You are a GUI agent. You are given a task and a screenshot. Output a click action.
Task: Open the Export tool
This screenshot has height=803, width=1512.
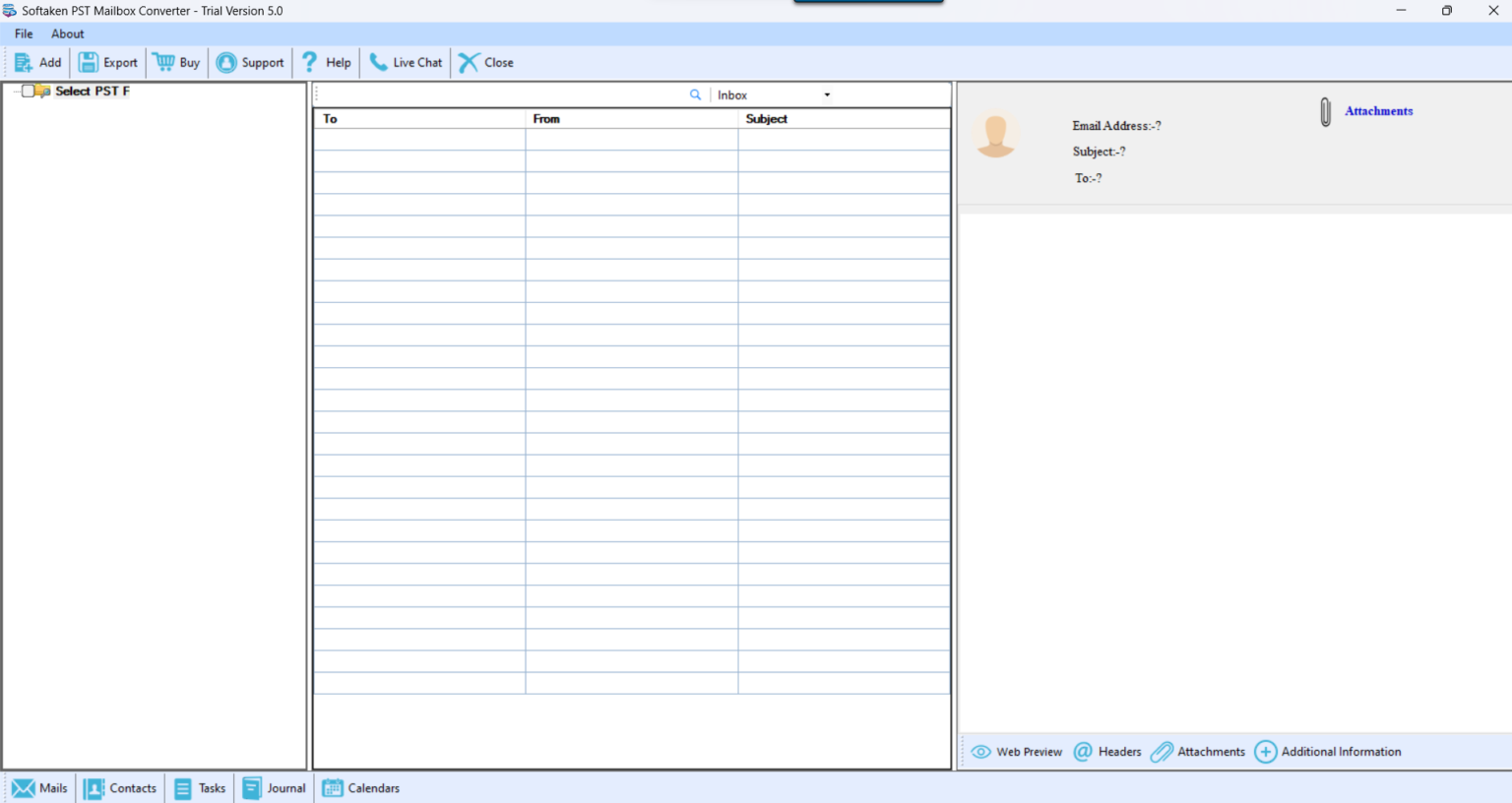point(107,62)
